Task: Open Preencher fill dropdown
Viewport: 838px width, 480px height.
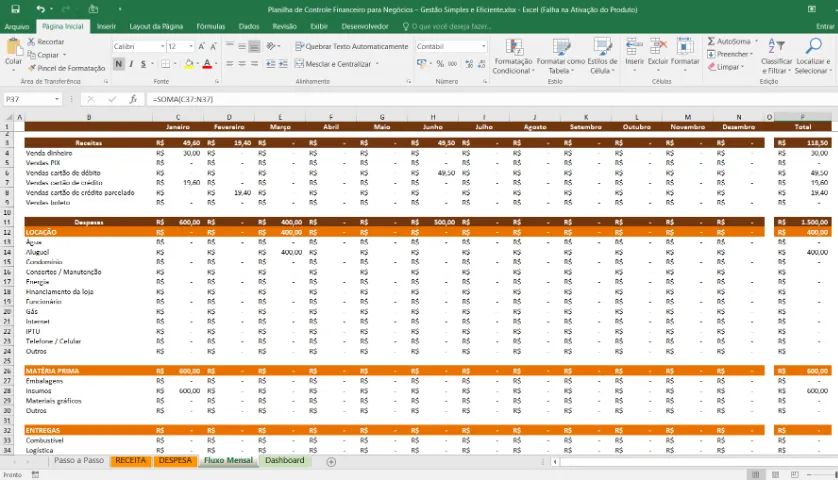Action: [730, 54]
